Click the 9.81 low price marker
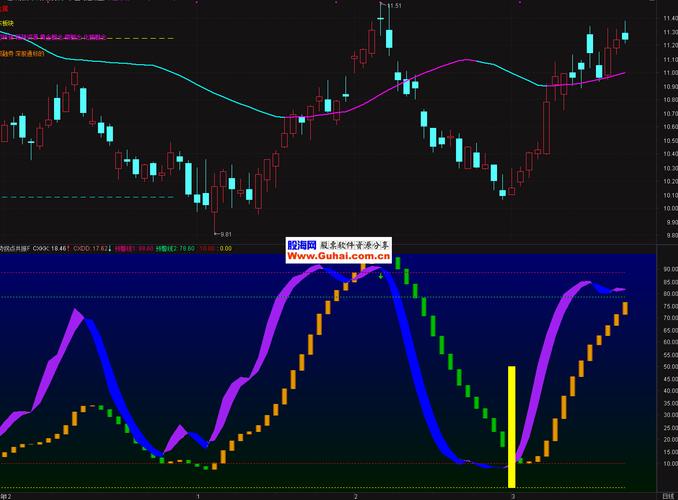Viewport: 678px width, 500px height. (225, 233)
